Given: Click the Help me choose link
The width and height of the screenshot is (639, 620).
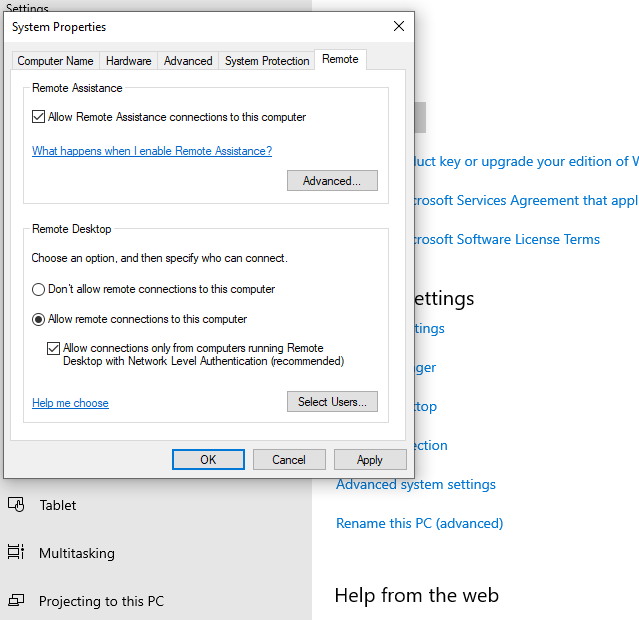Looking at the screenshot, I should [70, 403].
